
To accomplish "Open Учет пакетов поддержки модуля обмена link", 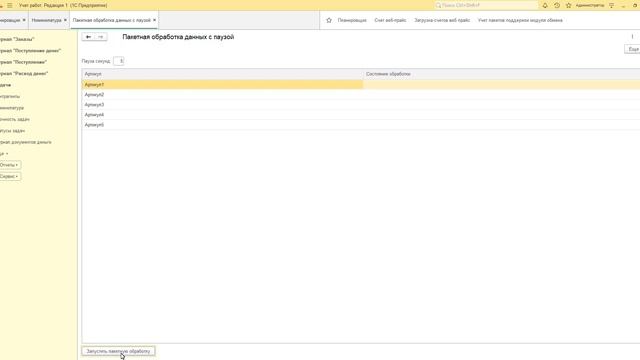I will pos(520,20).
